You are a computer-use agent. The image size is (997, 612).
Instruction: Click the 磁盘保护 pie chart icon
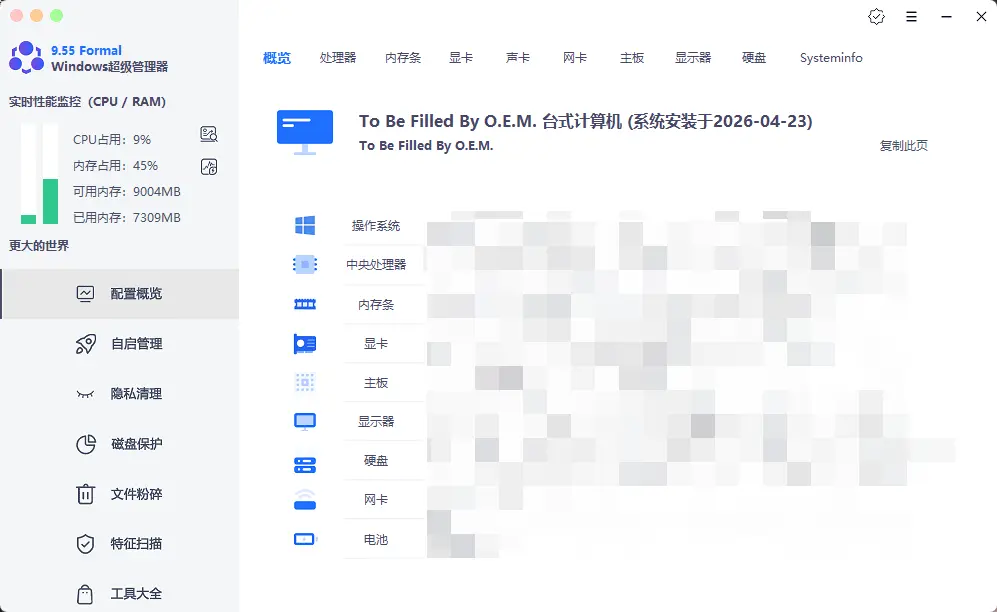86,444
